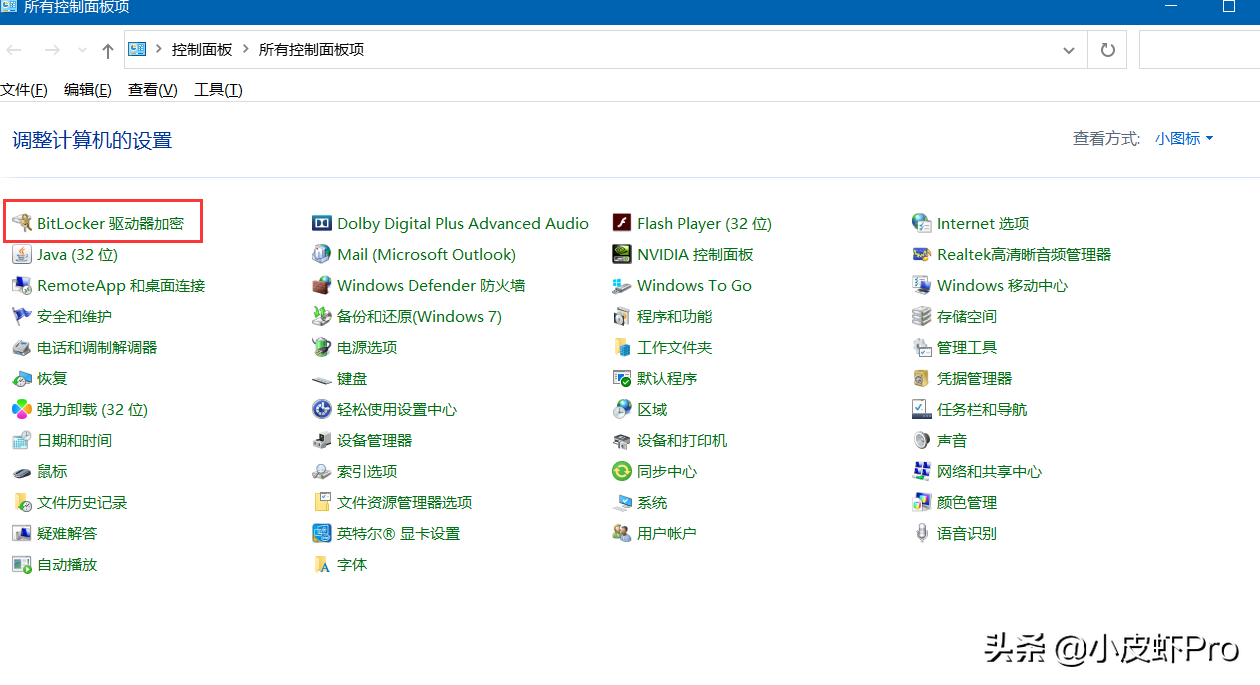The height and width of the screenshot is (685, 1260).
Task: Open the 默认程序 link
Action: coord(667,378)
